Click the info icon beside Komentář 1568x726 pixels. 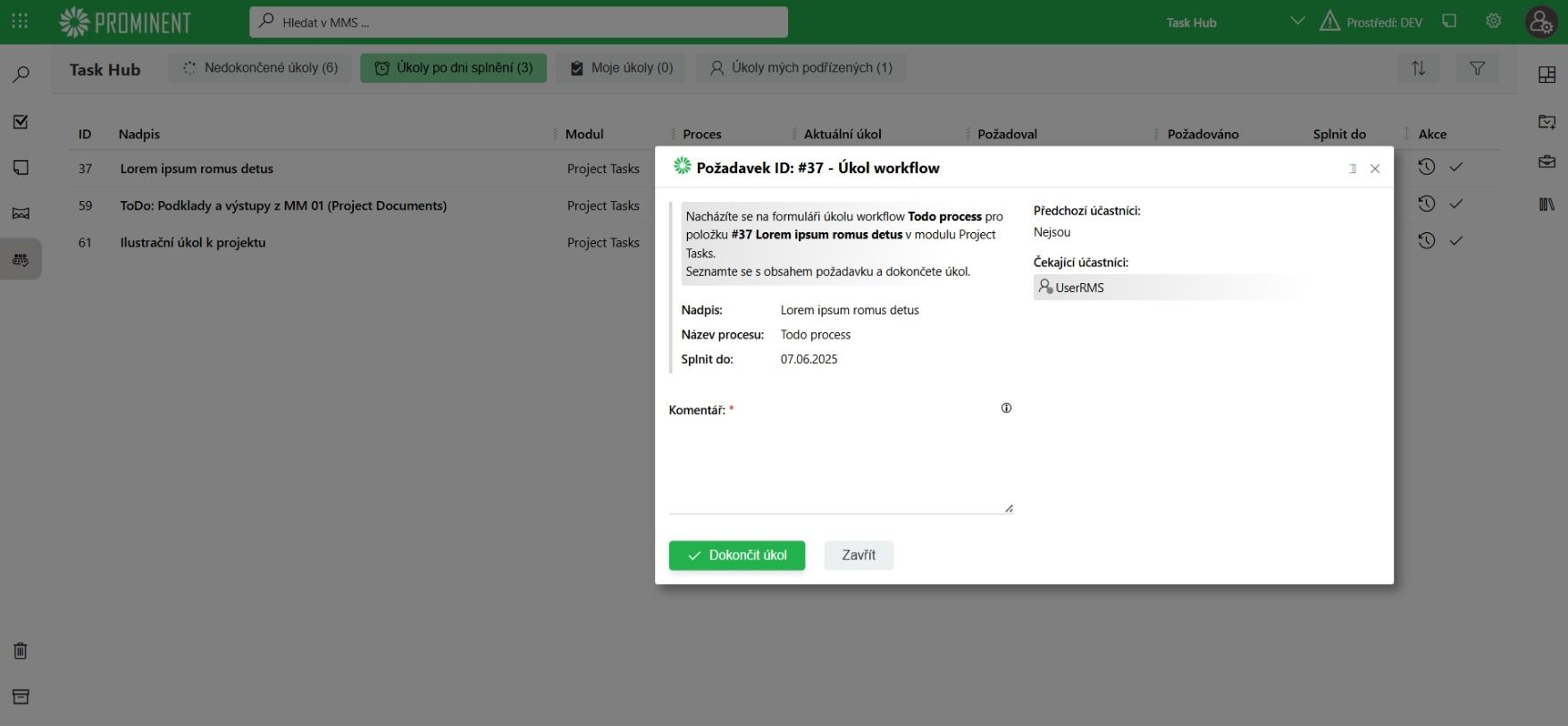[x=1006, y=408]
